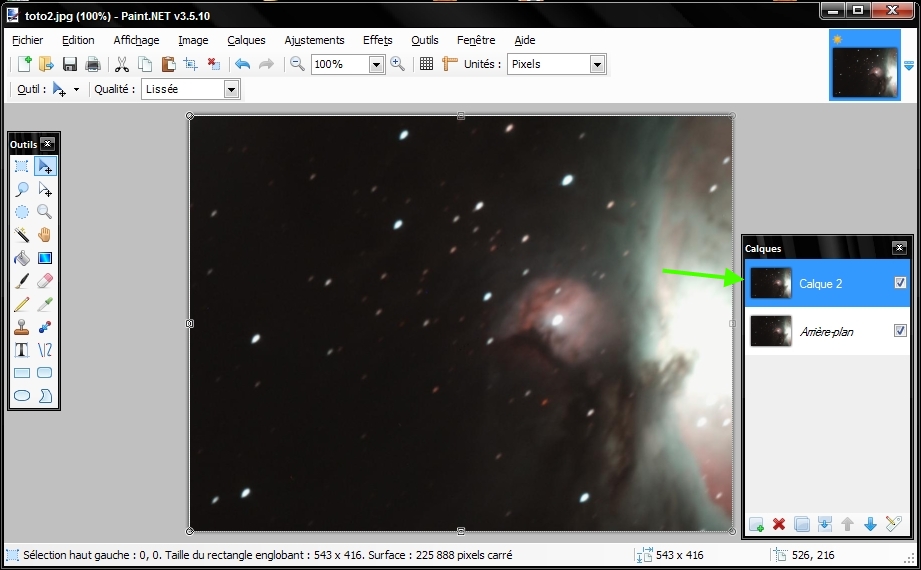Save the image with the floppy icon

(70, 64)
